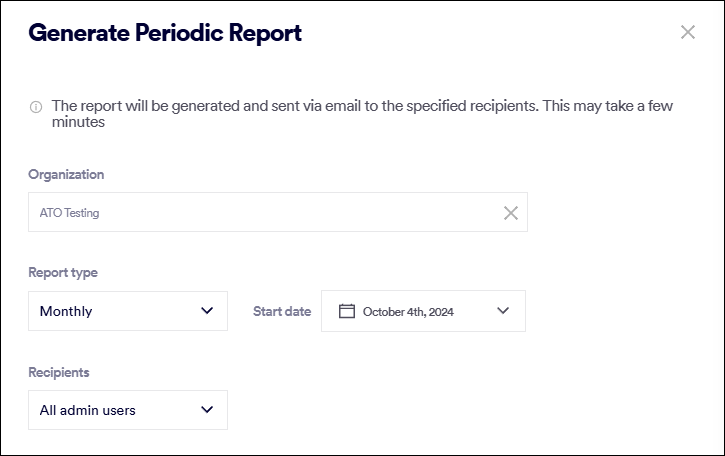Click empty middle area of Organization field

click(300, 213)
